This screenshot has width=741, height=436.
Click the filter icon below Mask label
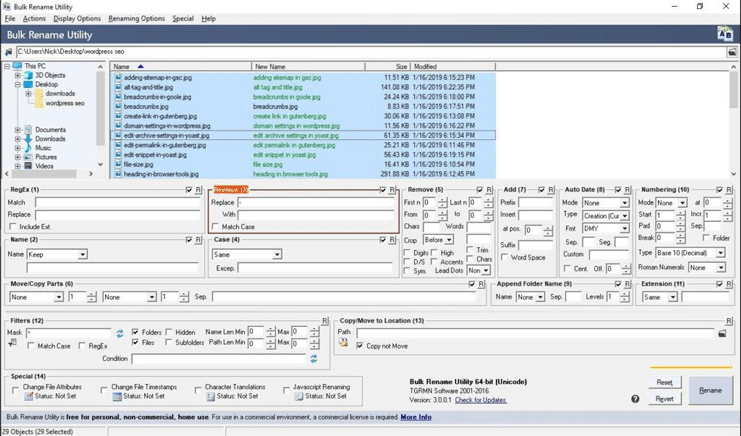coord(13,343)
